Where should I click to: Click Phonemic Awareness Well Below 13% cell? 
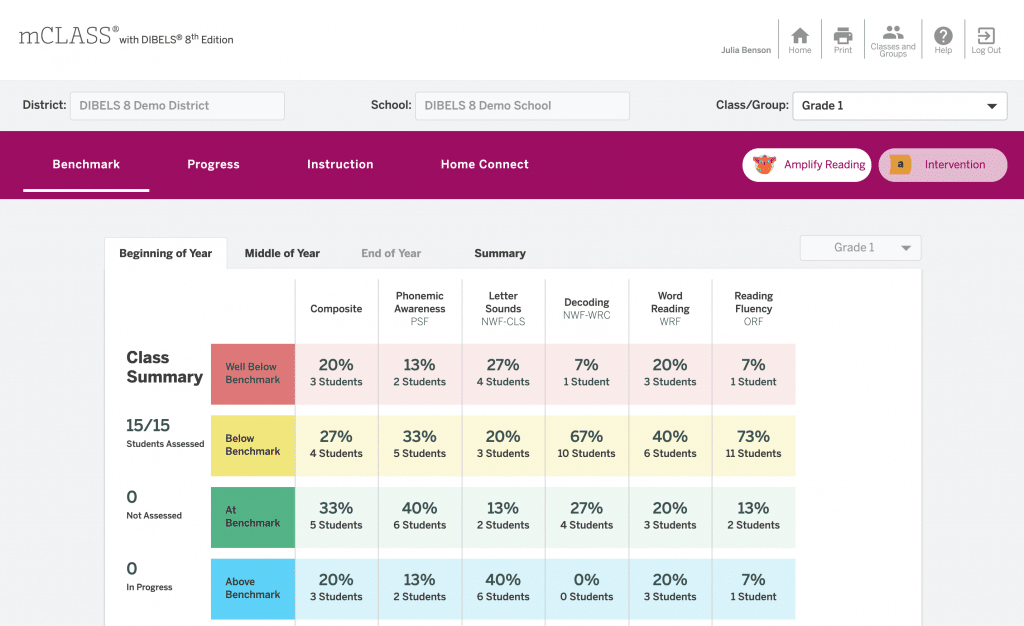click(420, 374)
